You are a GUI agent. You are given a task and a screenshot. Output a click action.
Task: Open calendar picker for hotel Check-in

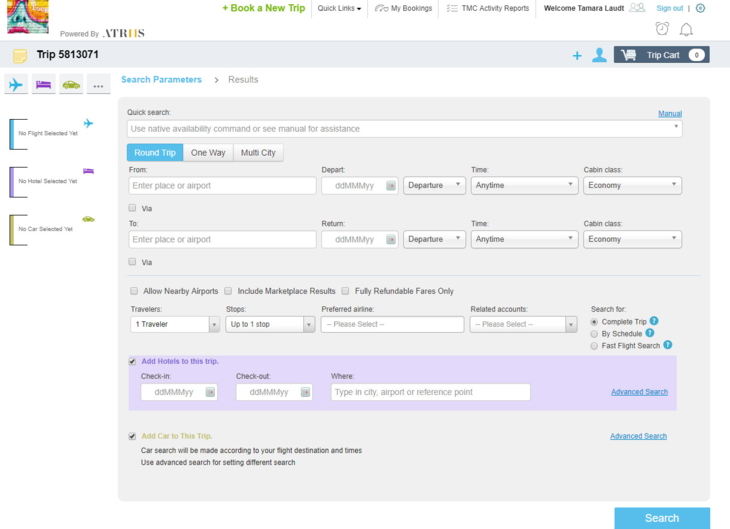click(210, 392)
